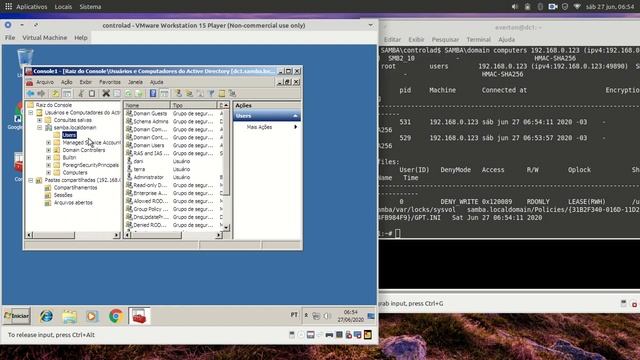The height and width of the screenshot is (360, 640).
Task: Click the Ubuntu top bar sound icon
Action: click(x=515, y=7)
